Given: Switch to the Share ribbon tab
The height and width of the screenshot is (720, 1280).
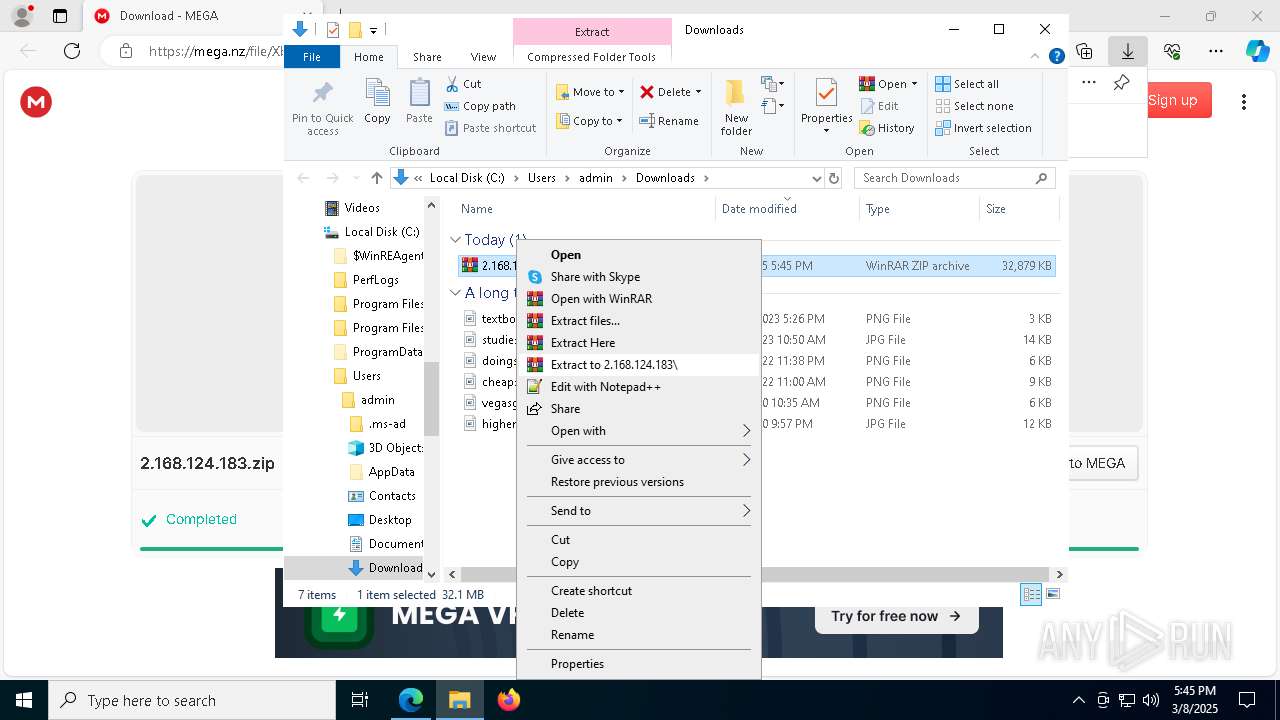Looking at the screenshot, I should pyautogui.click(x=427, y=57).
